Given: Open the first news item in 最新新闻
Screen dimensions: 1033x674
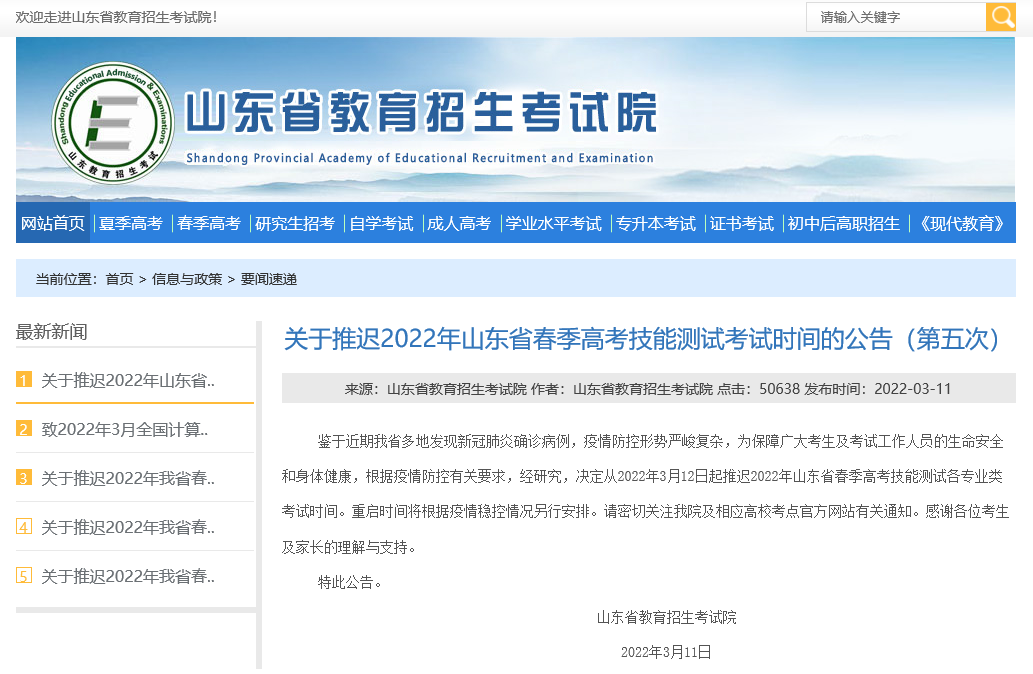Looking at the screenshot, I should coord(128,380).
